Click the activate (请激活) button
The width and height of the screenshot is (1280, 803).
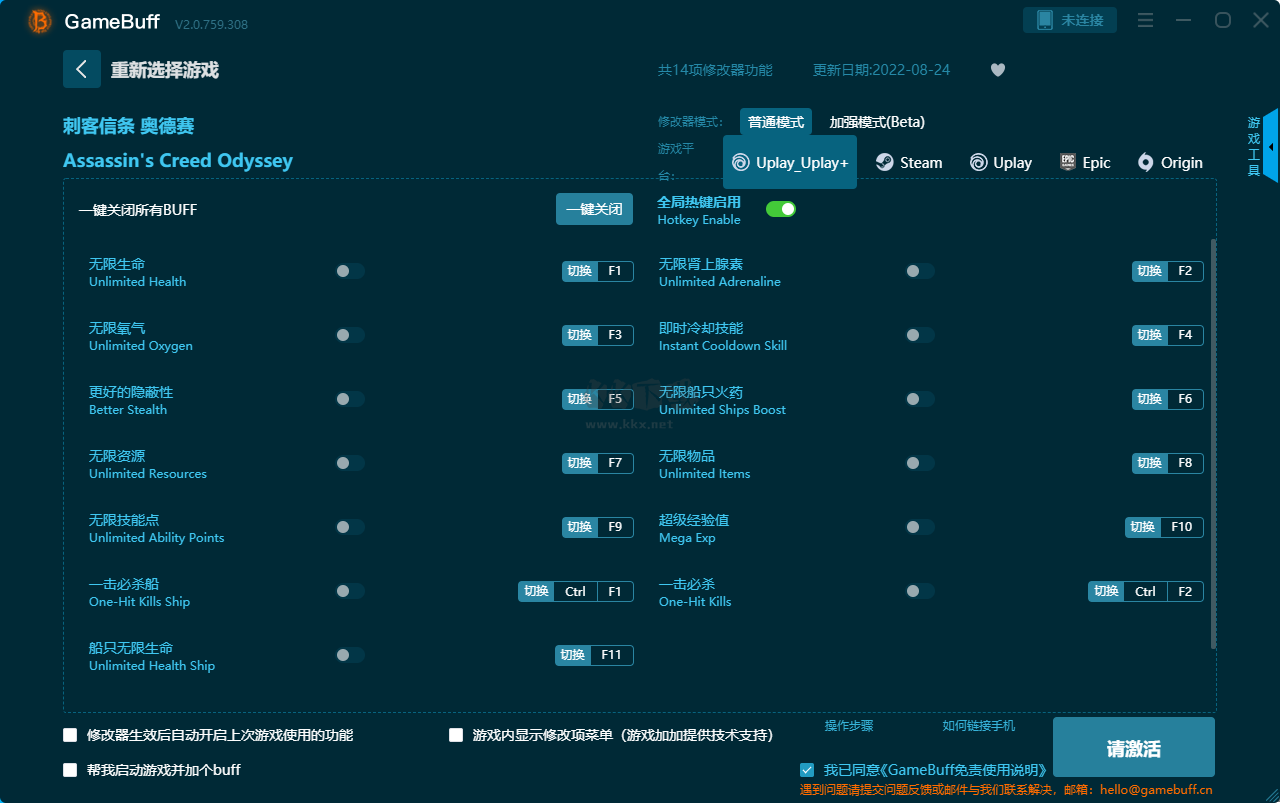(x=1134, y=748)
